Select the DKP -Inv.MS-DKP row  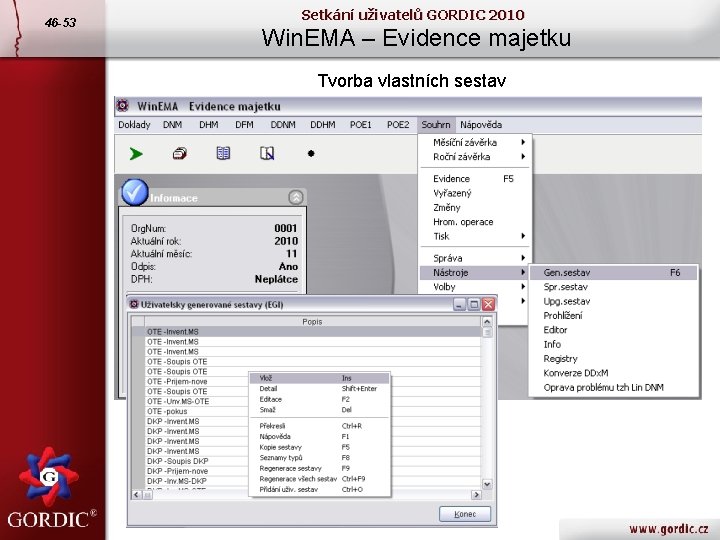click(x=197, y=481)
